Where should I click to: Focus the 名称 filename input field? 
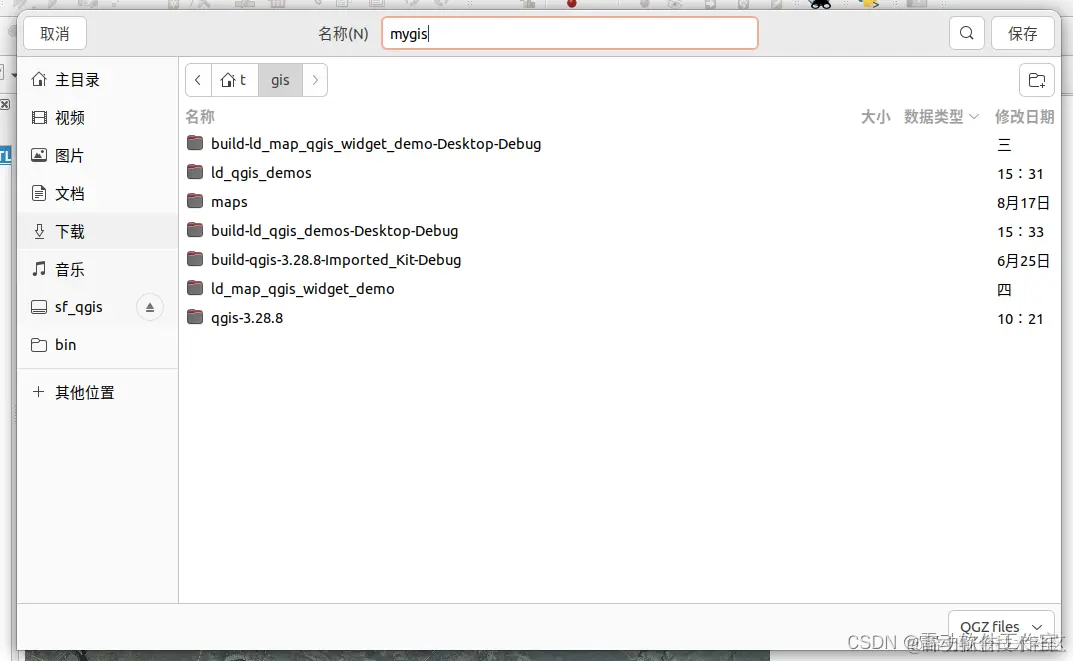click(569, 34)
